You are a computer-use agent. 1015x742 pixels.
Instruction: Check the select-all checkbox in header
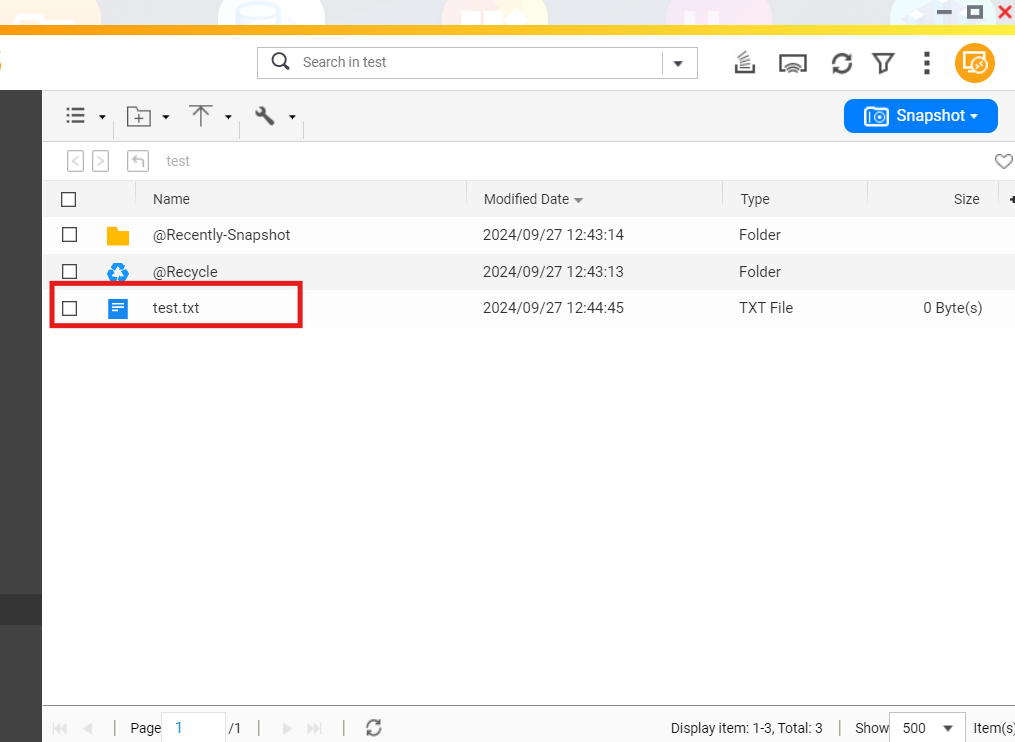click(x=68, y=199)
